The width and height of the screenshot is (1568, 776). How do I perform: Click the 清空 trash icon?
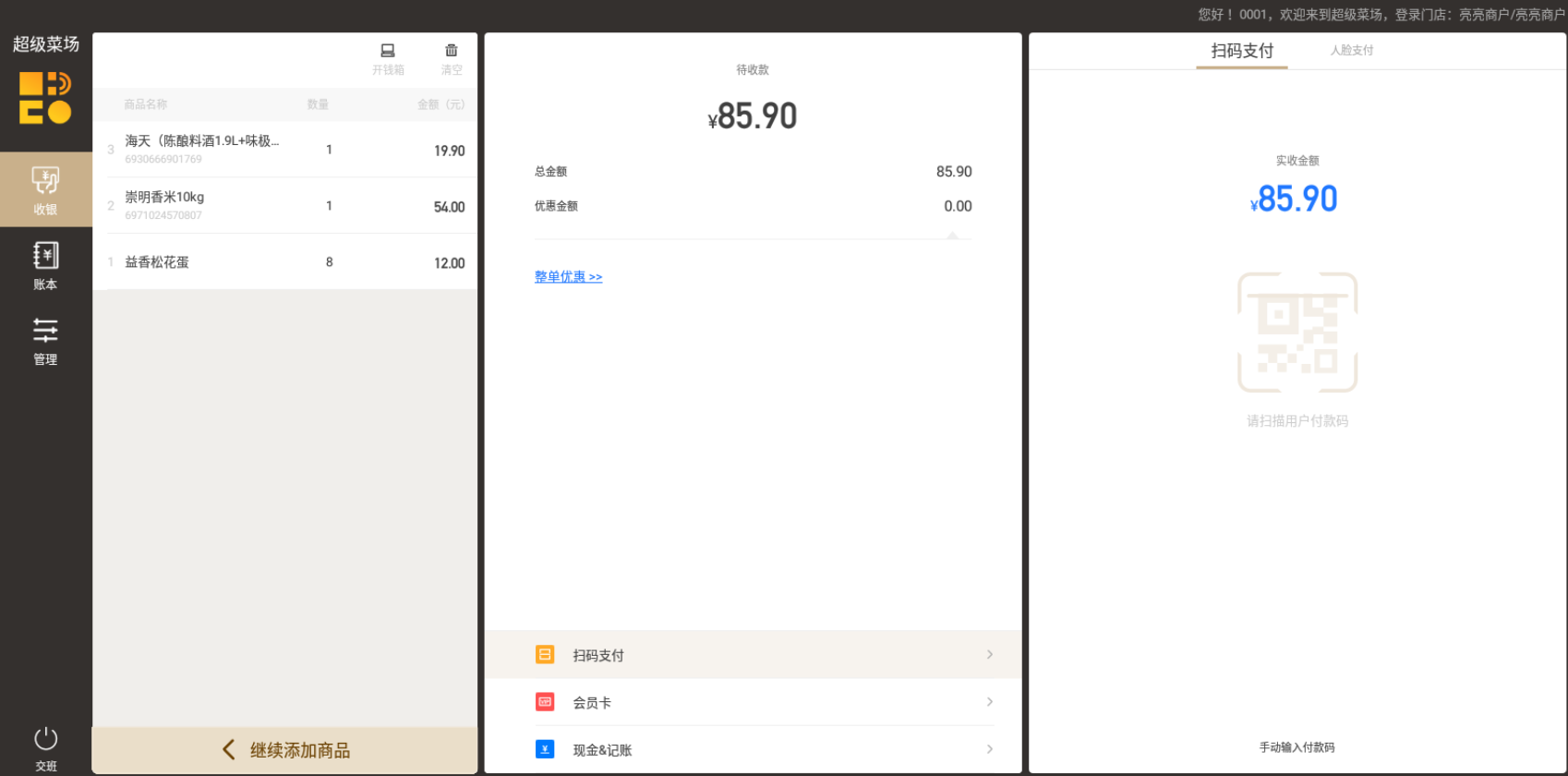(x=452, y=51)
